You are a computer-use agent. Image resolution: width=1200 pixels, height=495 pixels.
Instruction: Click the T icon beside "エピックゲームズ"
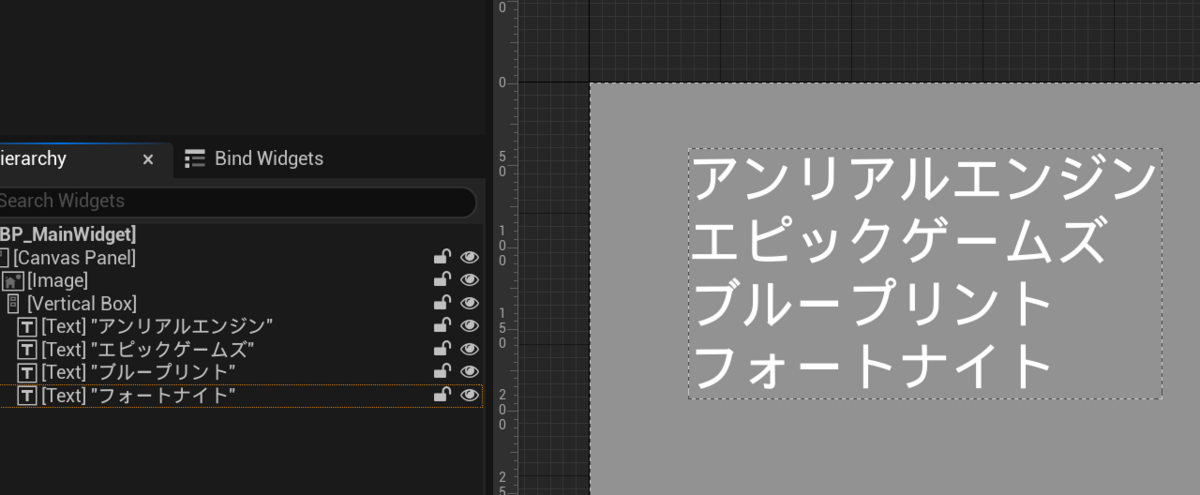[28, 350]
